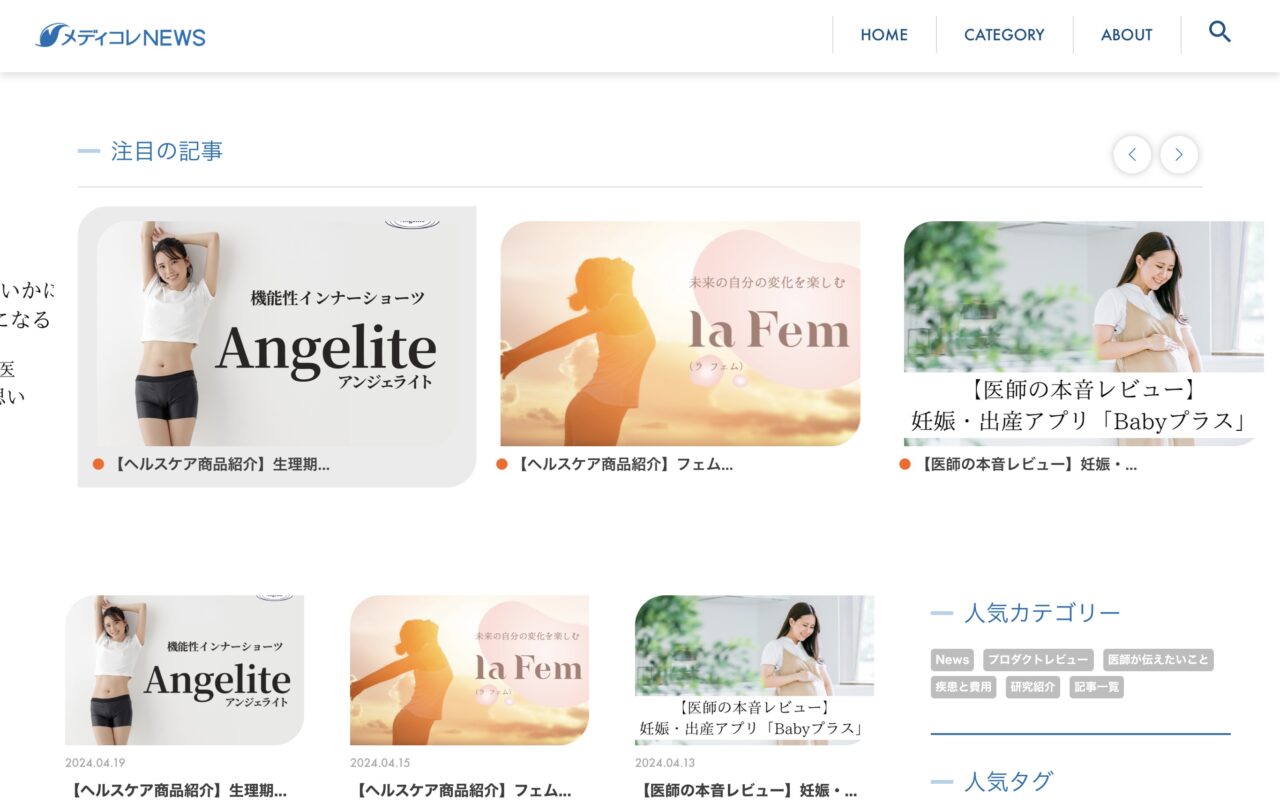Open the 2024.04.13 Babyプラス article thumbnail
The image size is (1280, 810).
click(x=754, y=670)
